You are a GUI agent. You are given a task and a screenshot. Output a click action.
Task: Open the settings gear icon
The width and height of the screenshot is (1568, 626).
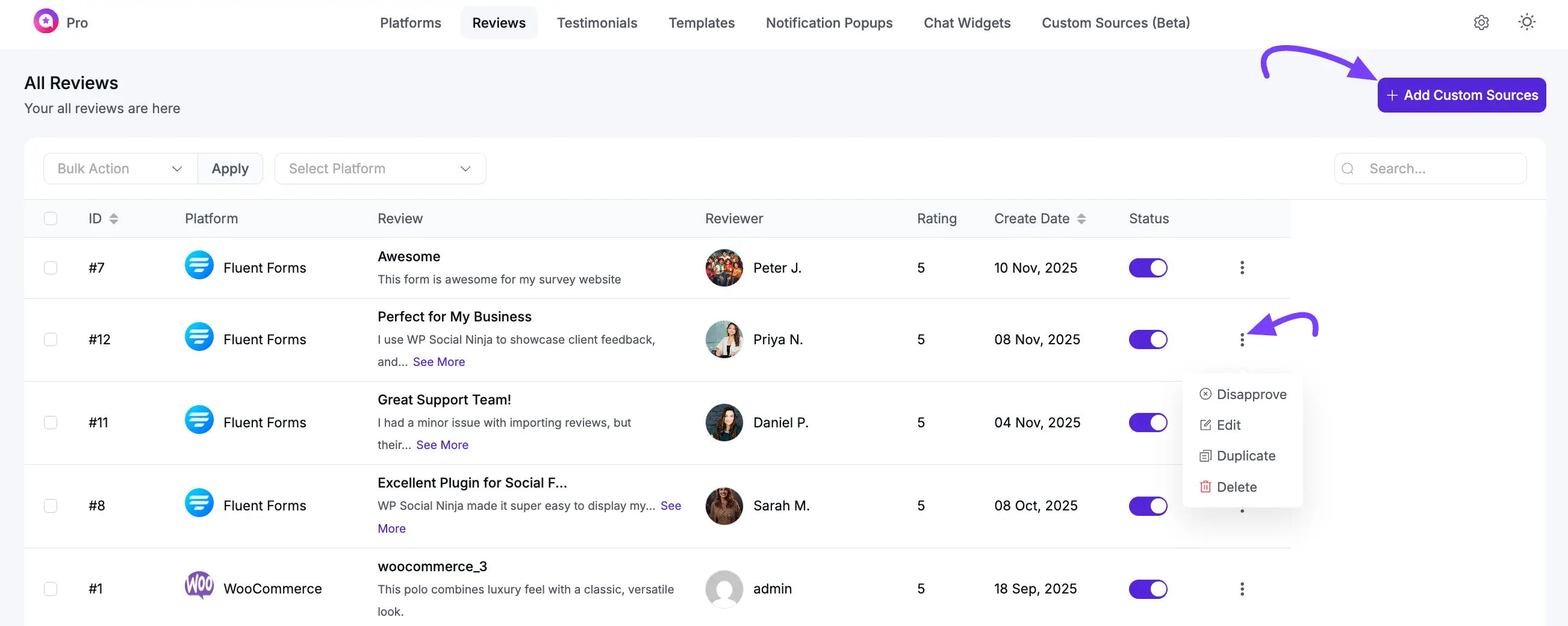pos(1481,22)
